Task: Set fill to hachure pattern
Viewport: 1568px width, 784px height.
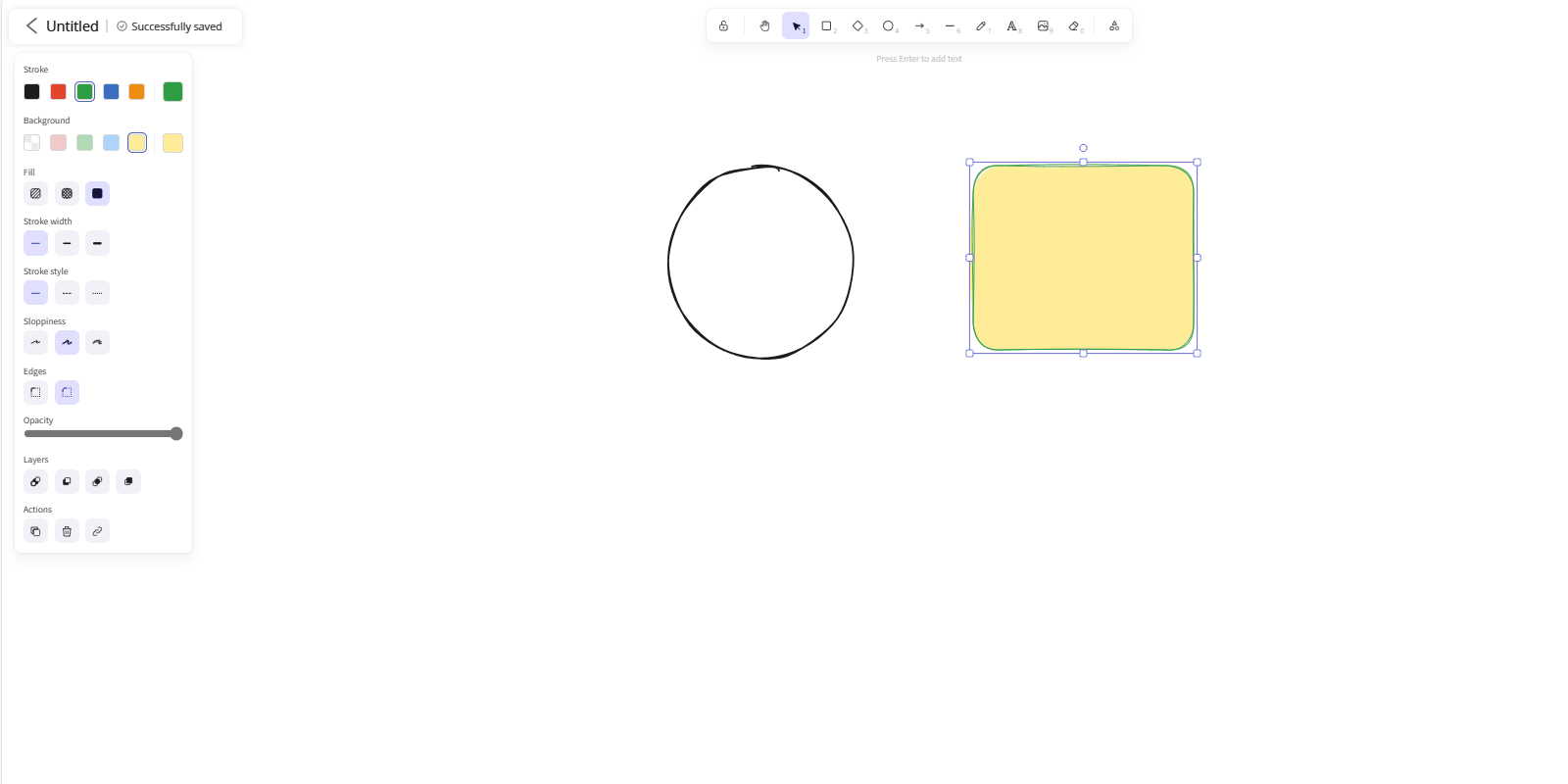Action: pos(35,193)
